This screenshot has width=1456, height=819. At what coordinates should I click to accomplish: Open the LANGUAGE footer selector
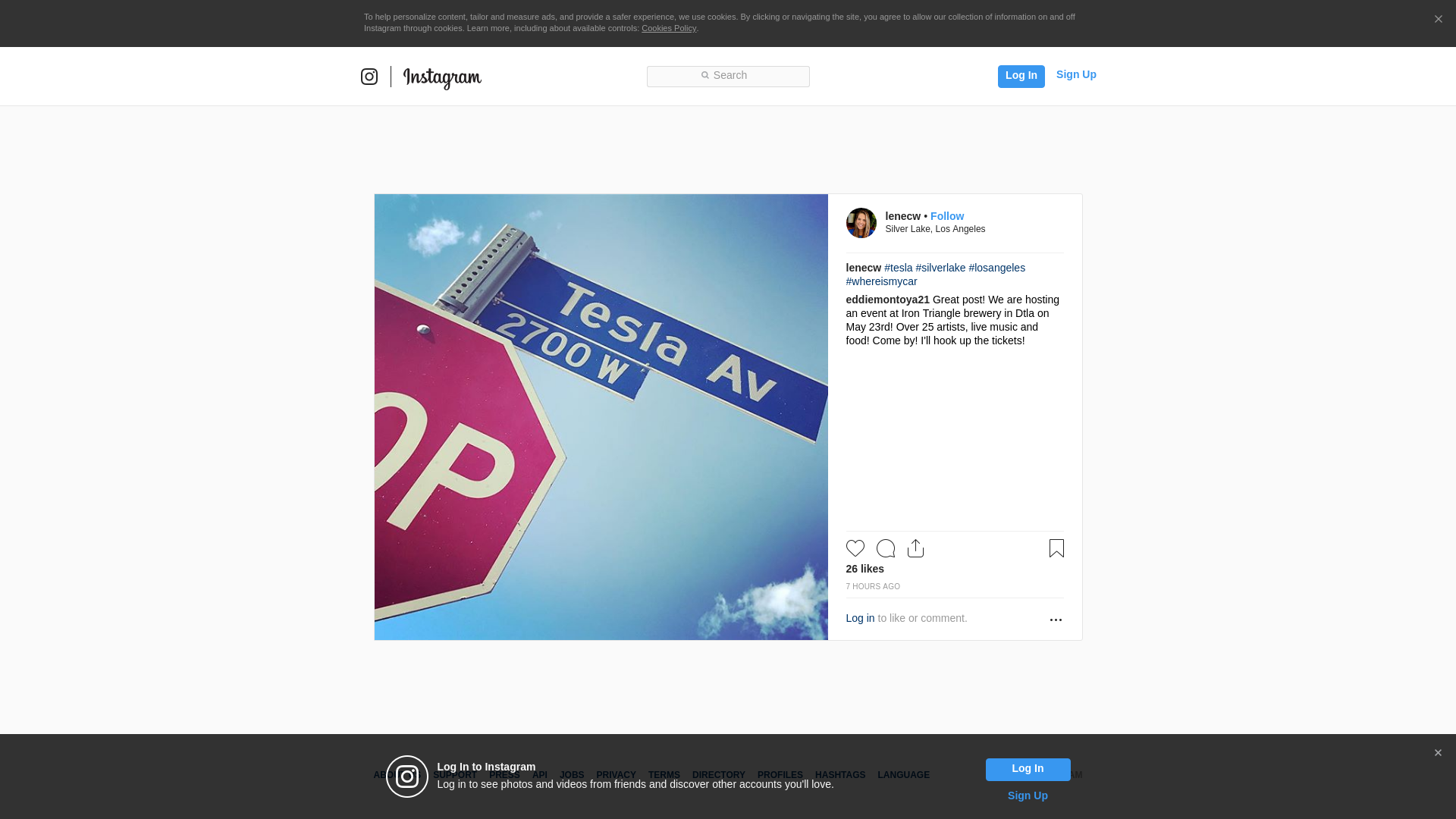coord(903,775)
